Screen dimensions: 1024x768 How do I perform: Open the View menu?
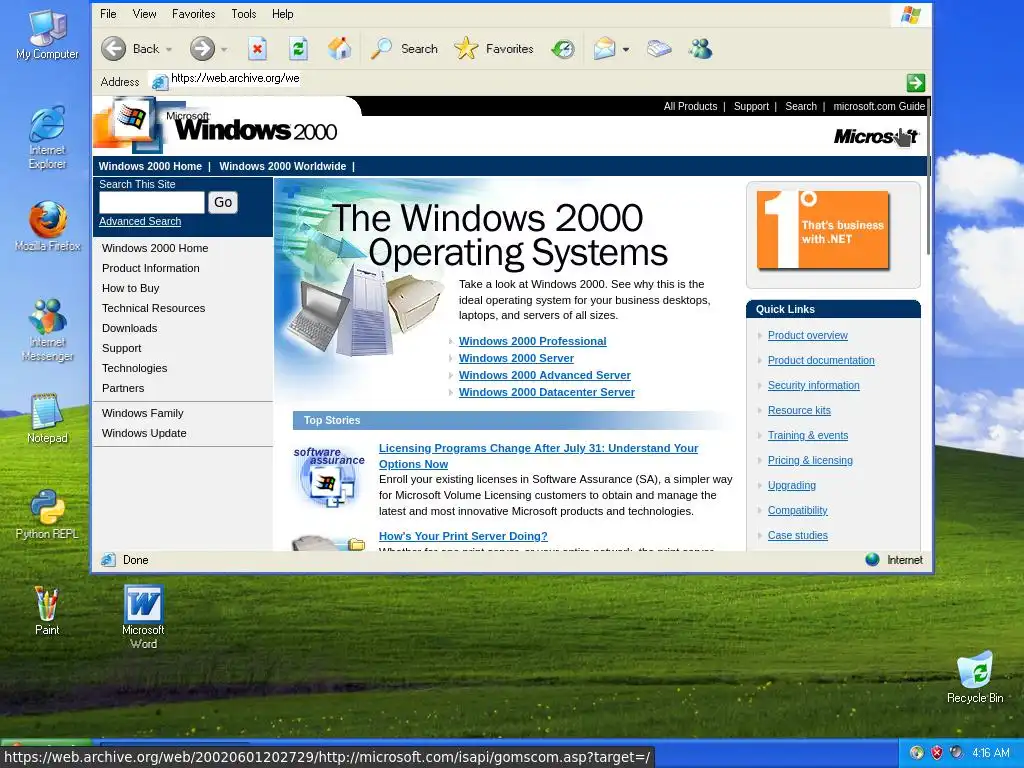click(x=144, y=14)
